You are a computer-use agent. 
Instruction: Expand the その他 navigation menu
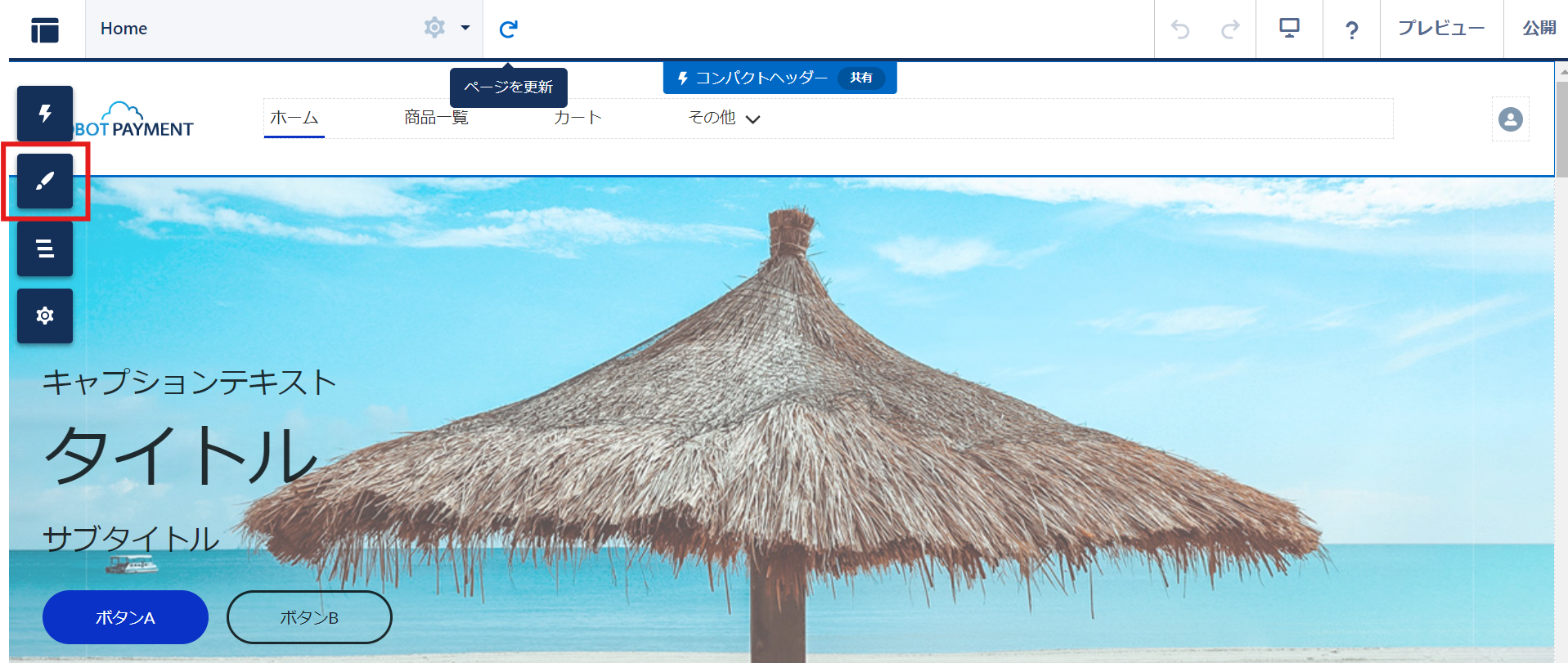724,119
